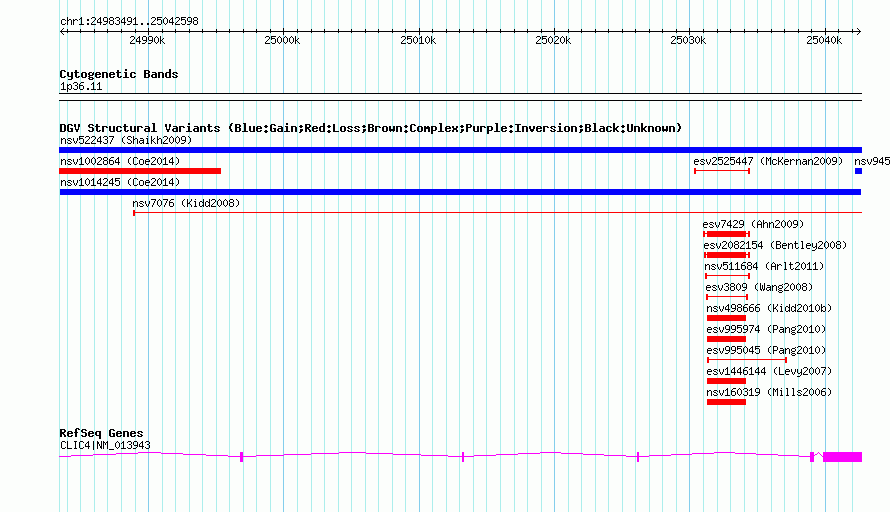
Task: Click the nsv160319 (Mills2006) label
Action: [769, 392]
